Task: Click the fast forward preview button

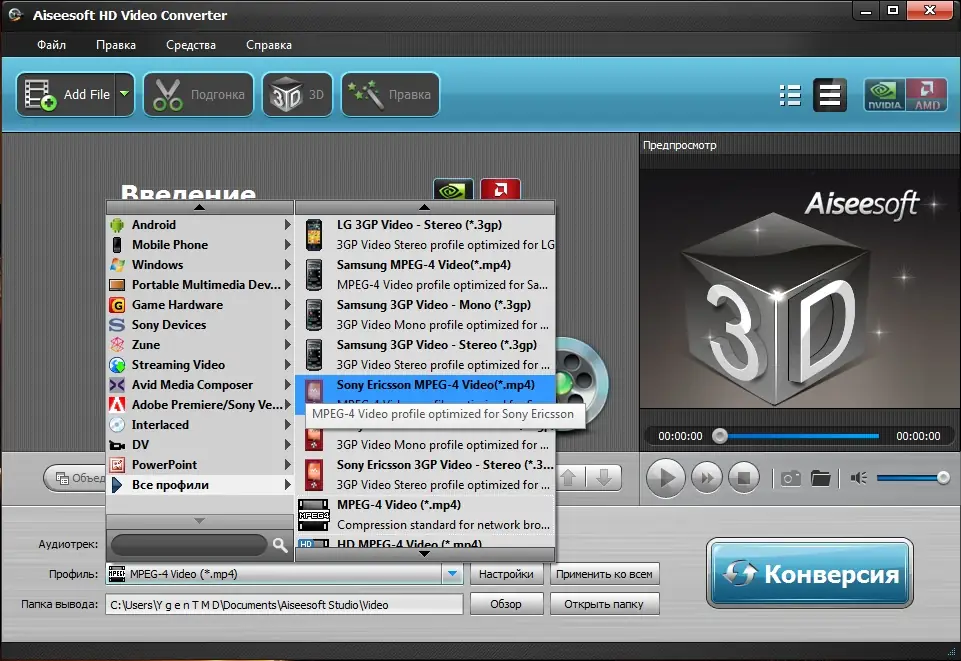Action: 707,478
